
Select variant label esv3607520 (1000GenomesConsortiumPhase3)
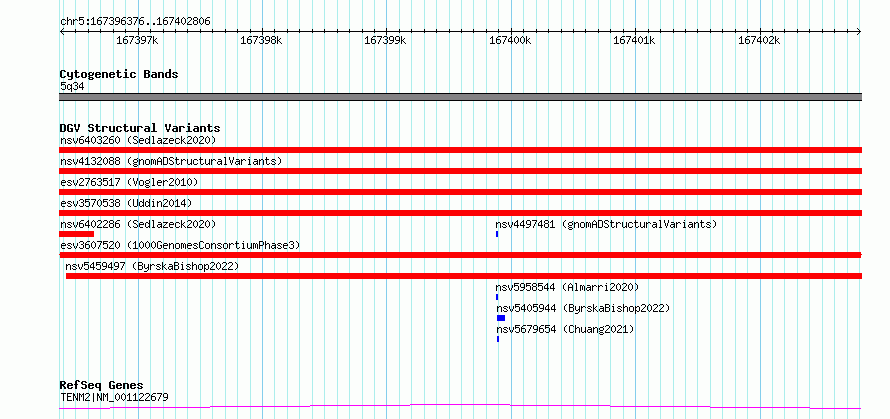(180, 245)
